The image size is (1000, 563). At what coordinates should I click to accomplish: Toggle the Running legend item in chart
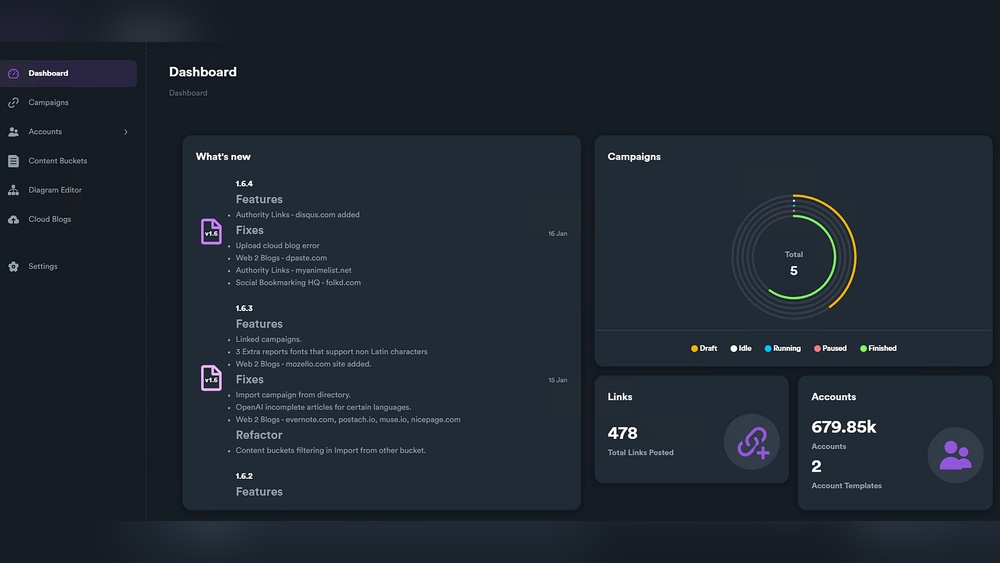click(782, 348)
